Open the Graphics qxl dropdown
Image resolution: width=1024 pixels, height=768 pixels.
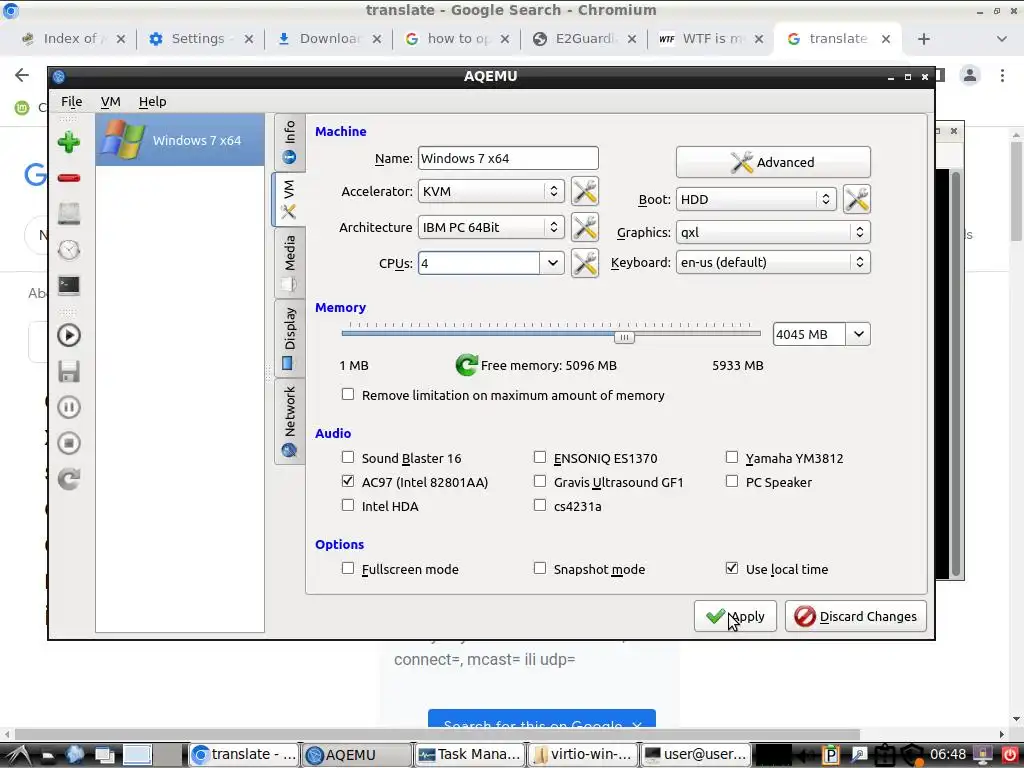click(773, 232)
